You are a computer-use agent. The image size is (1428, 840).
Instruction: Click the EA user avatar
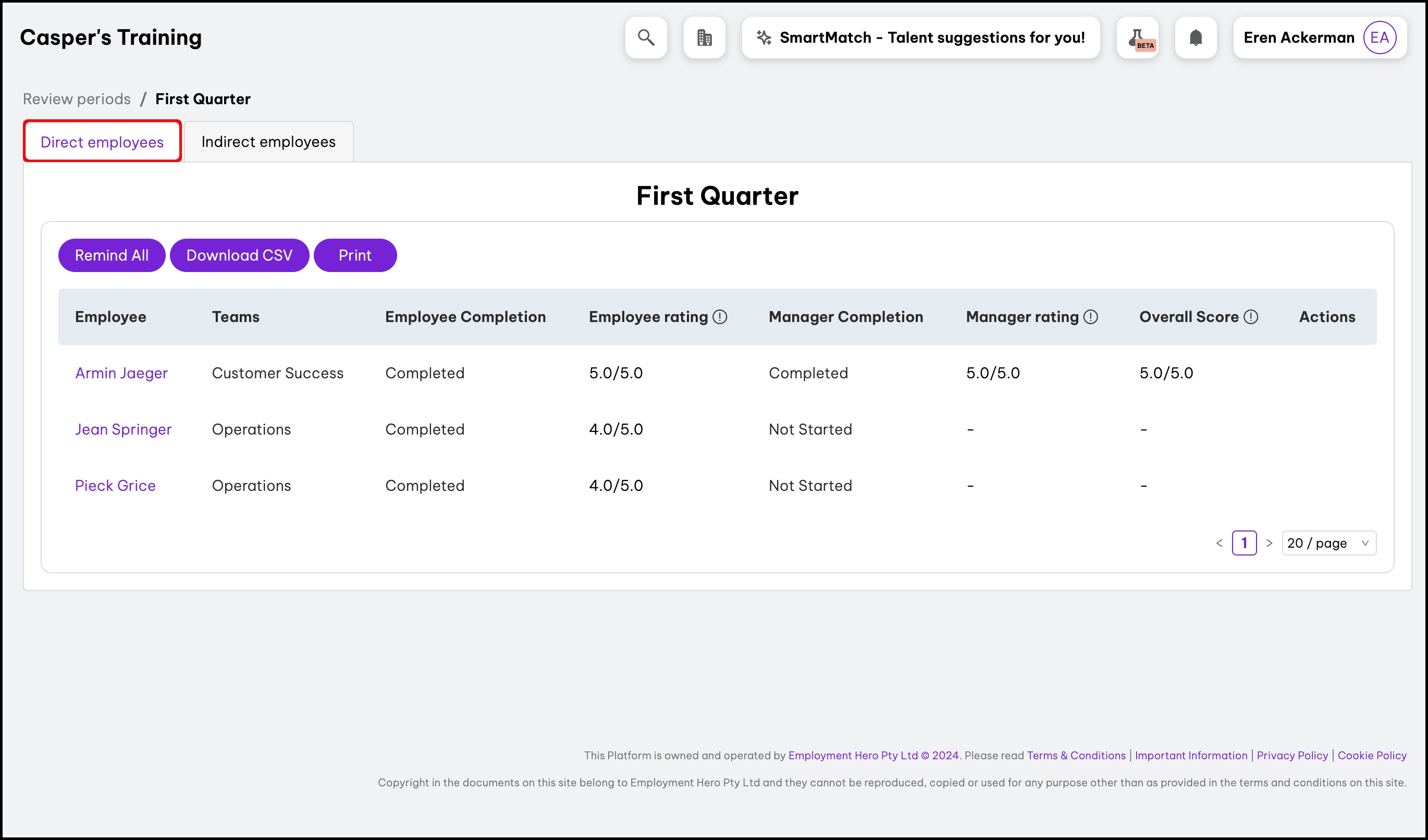1379,38
